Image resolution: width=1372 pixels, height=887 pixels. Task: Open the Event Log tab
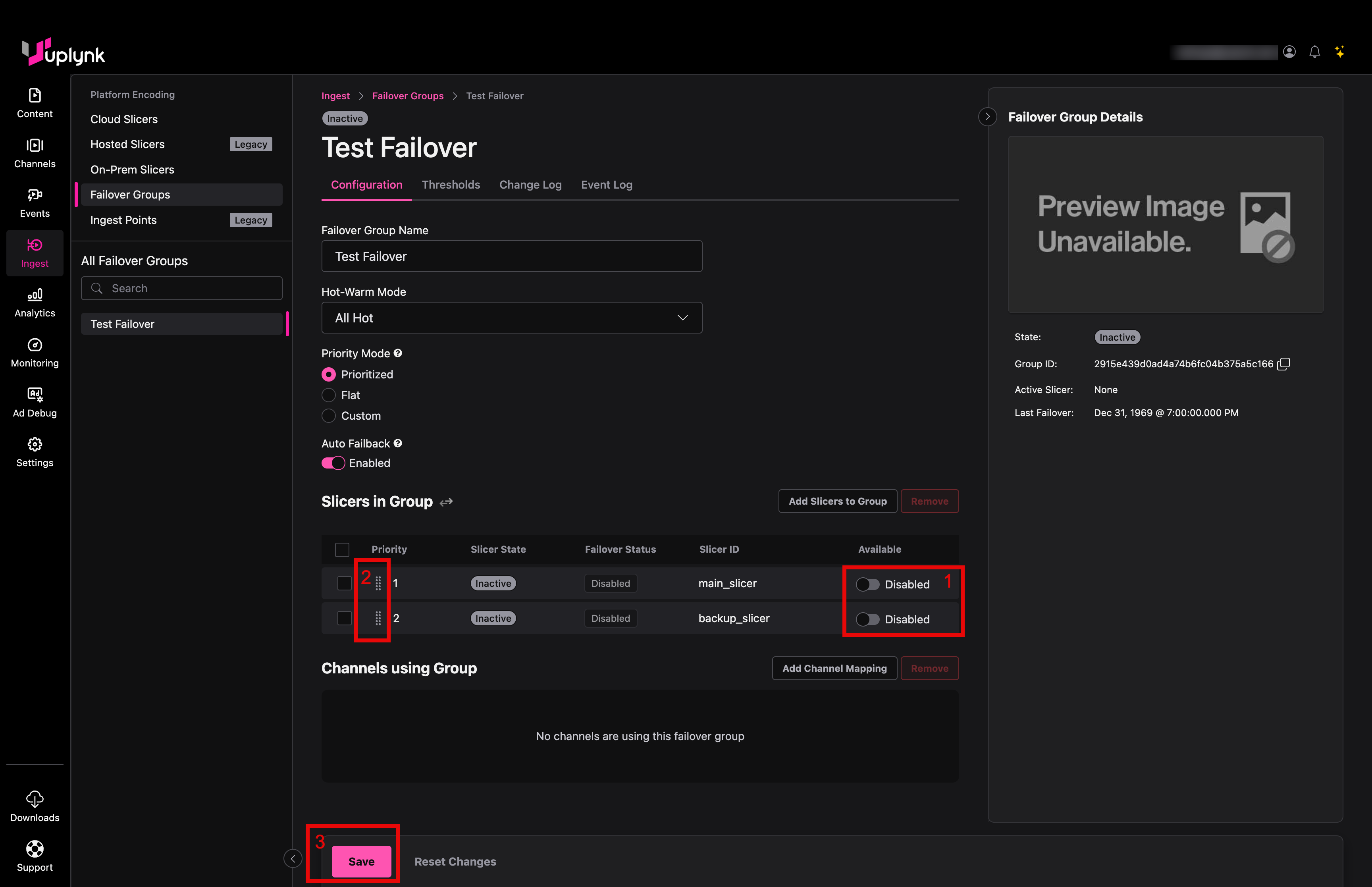(606, 185)
